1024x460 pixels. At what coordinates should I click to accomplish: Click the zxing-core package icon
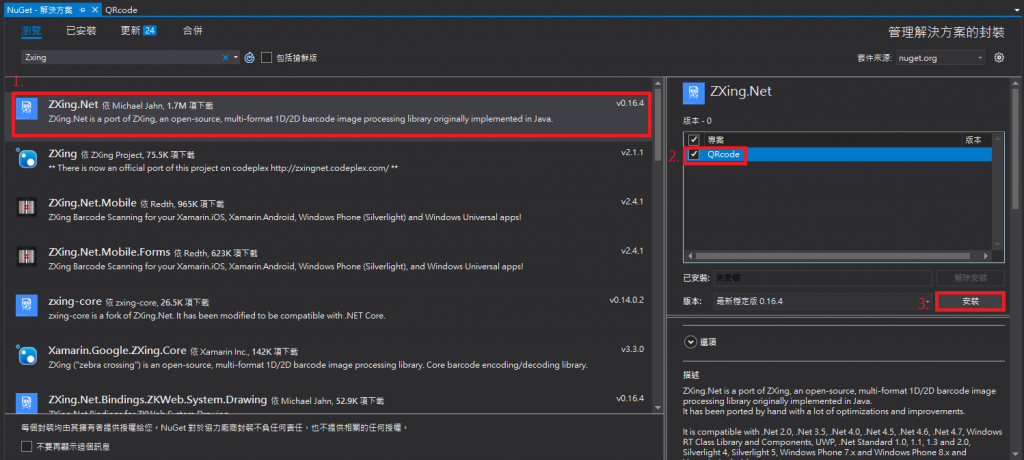(x=27, y=305)
